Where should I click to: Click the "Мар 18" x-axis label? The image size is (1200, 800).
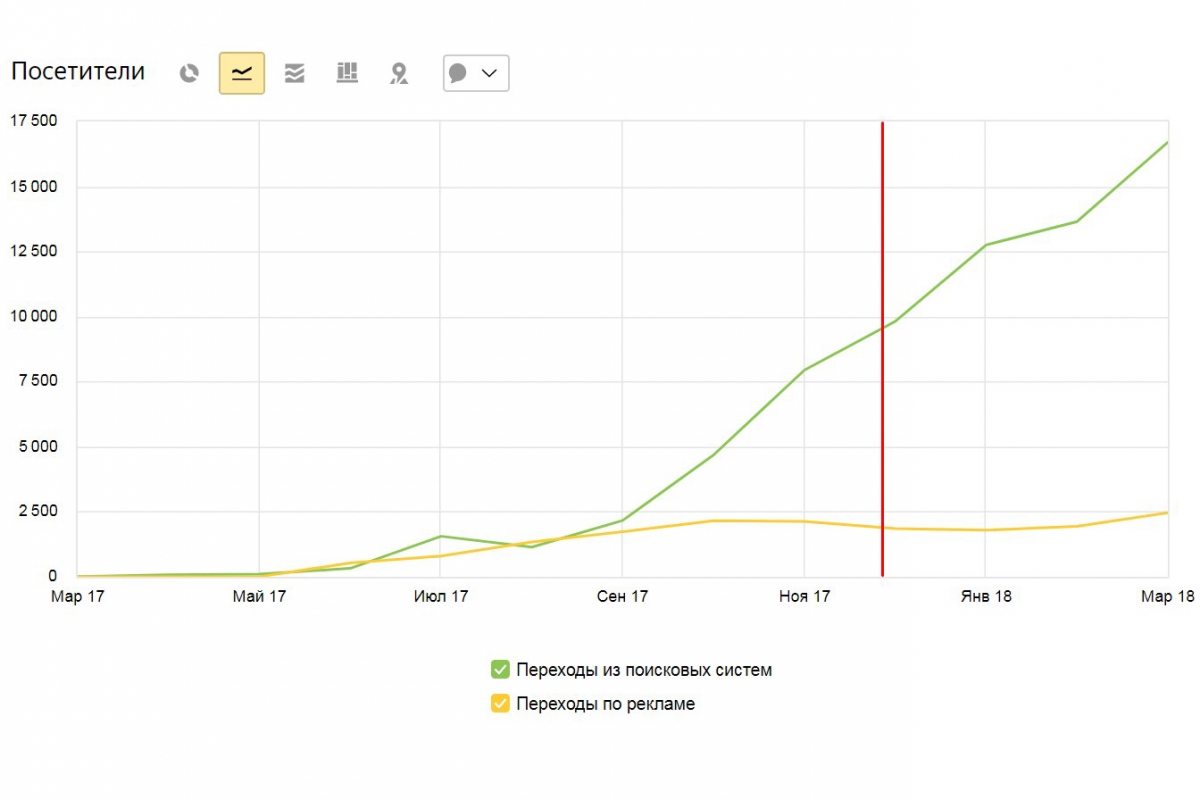[1168, 597]
